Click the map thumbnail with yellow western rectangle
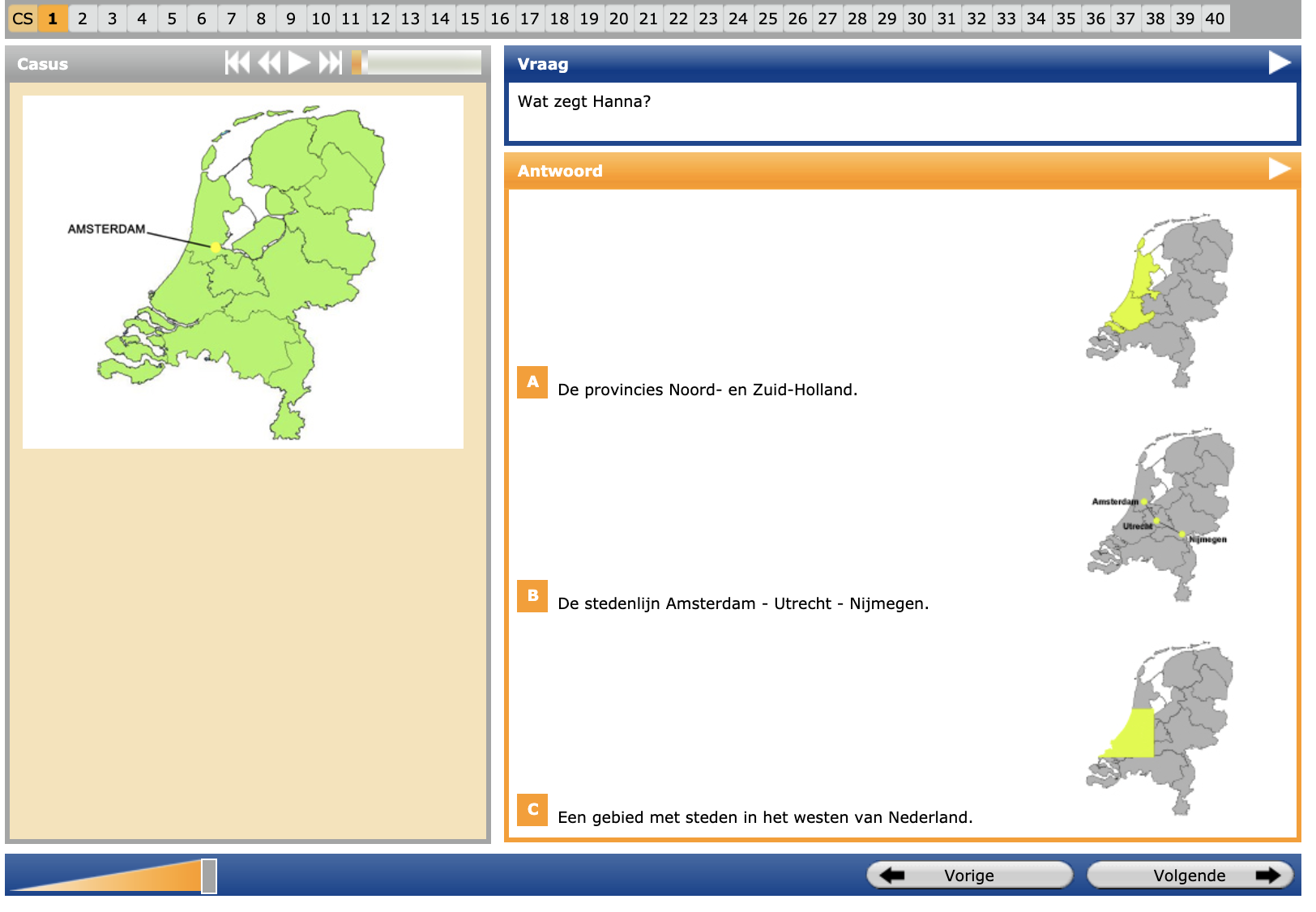 [x=1159, y=729]
